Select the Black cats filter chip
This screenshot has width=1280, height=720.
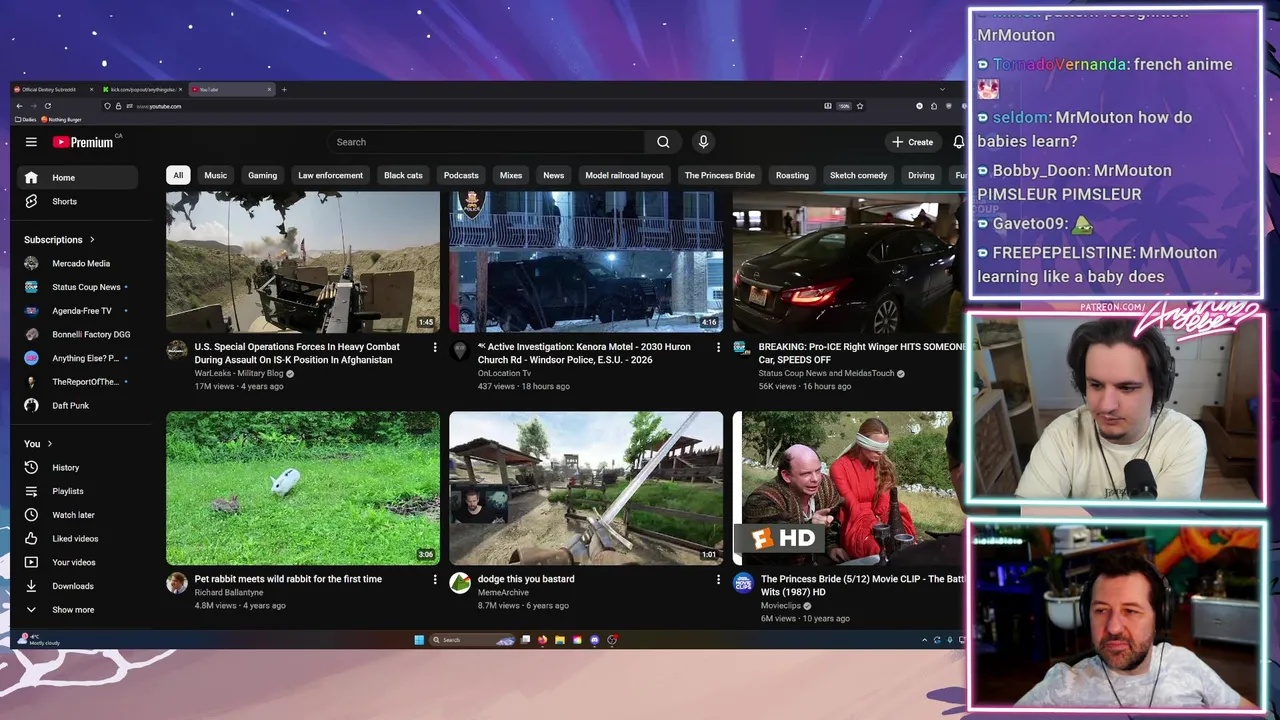(x=403, y=175)
